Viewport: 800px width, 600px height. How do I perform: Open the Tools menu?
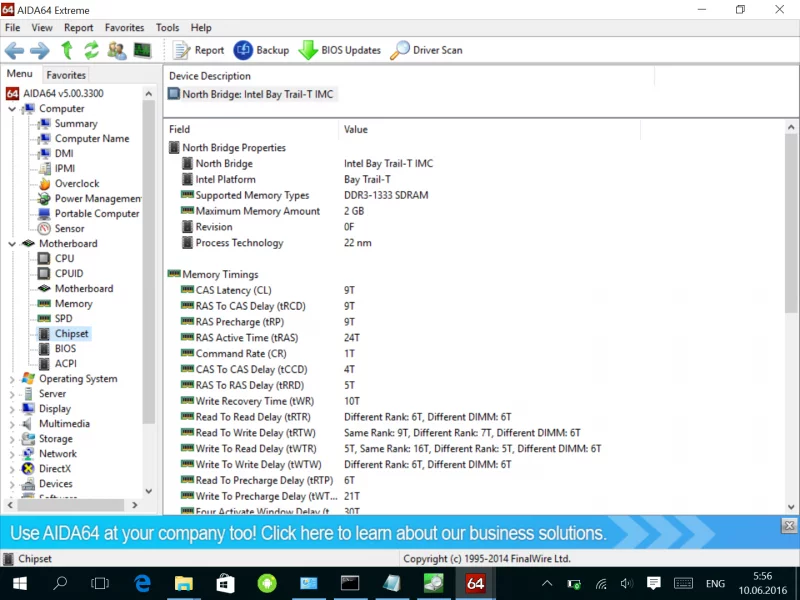(x=167, y=28)
